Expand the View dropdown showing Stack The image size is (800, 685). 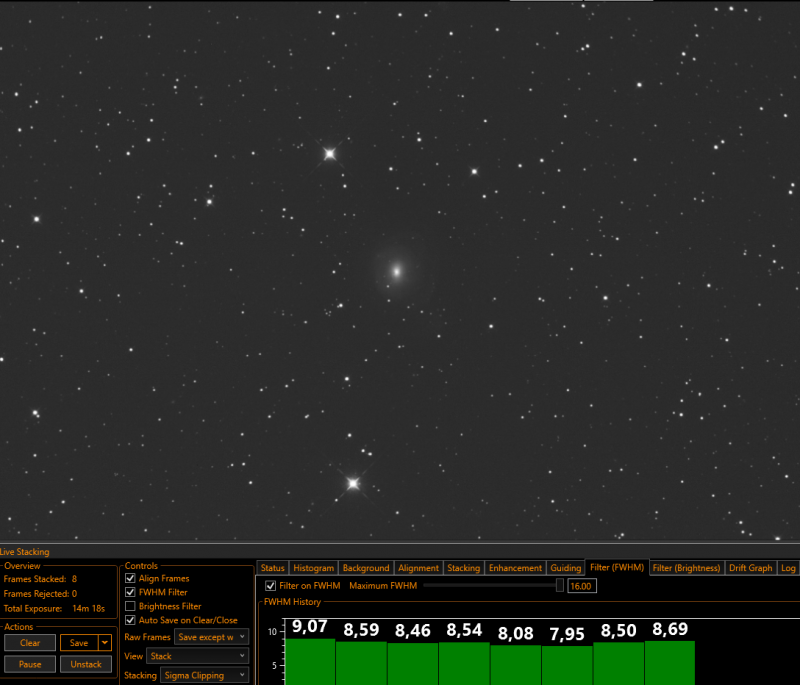point(197,656)
